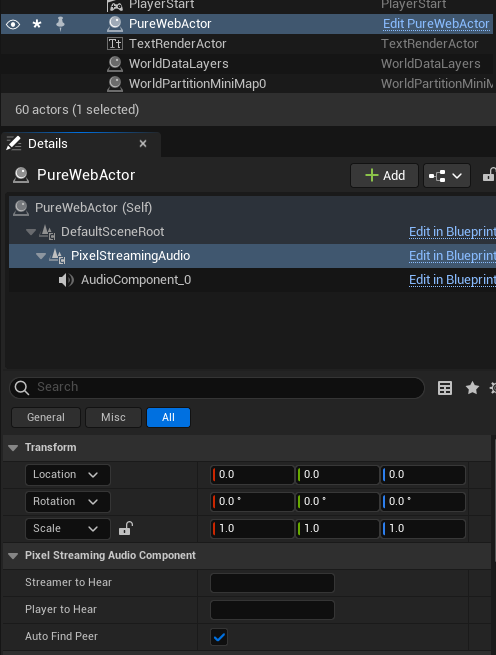Click the Add component button
The width and height of the screenshot is (496, 655).
point(384,175)
